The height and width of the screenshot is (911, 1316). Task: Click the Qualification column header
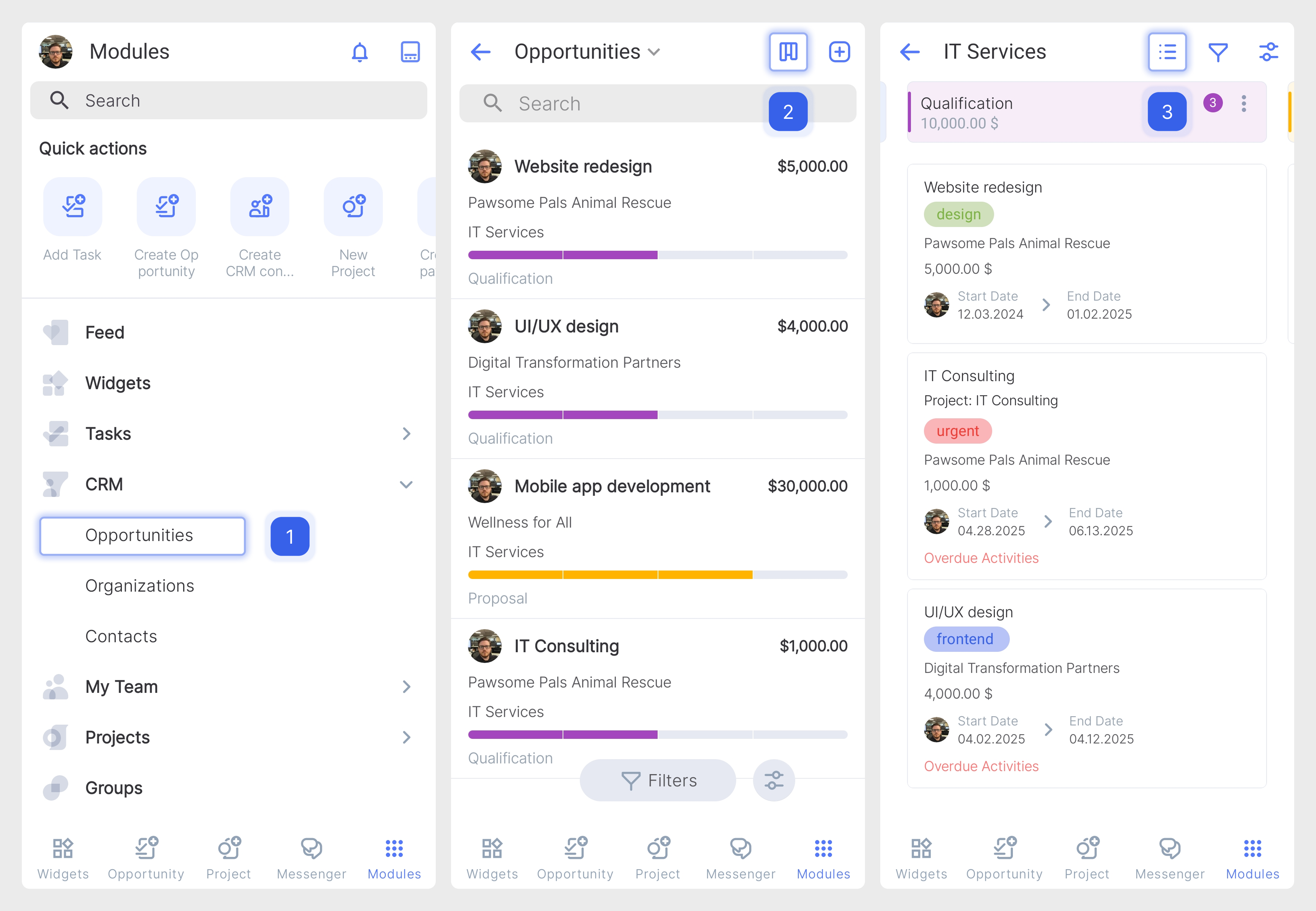coord(1086,112)
